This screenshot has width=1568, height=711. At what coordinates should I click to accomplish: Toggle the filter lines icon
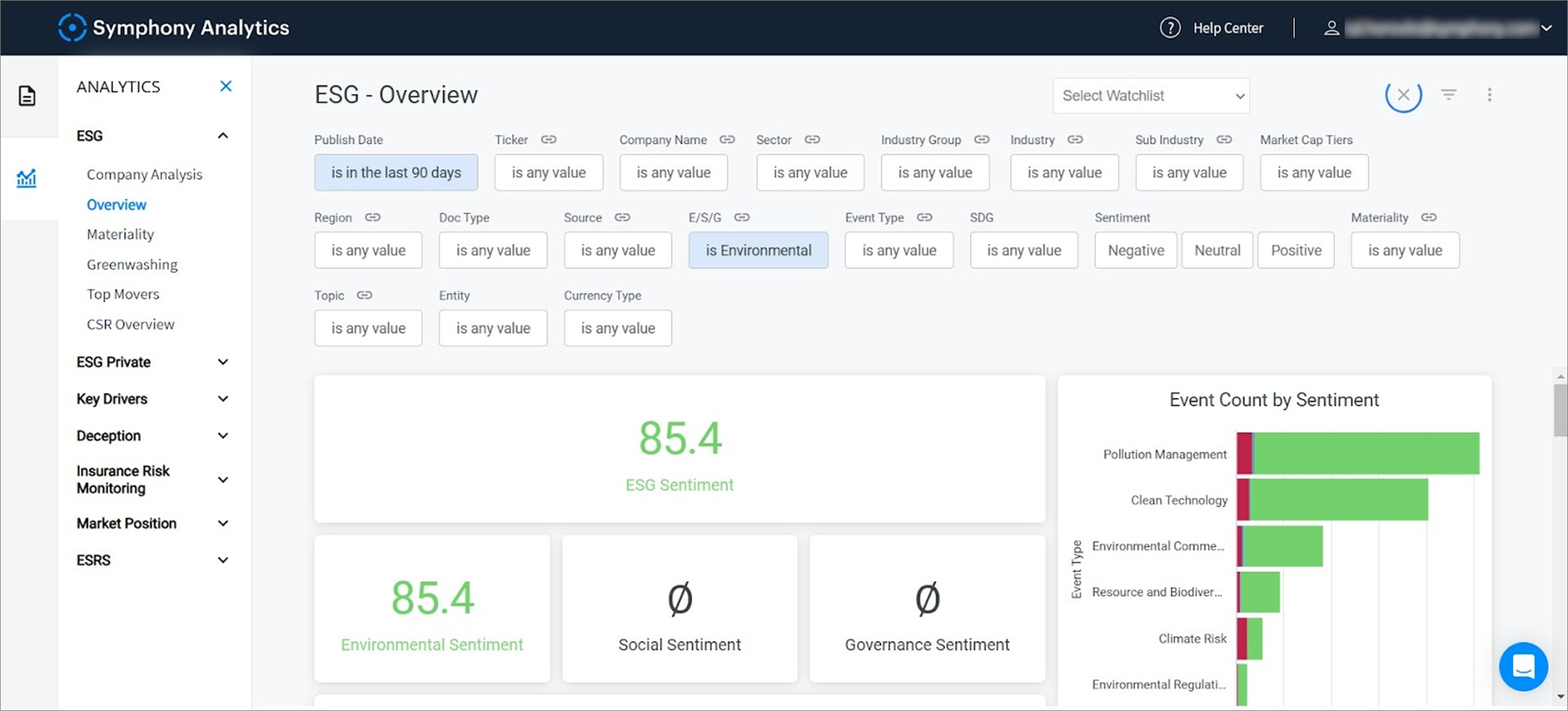1449,95
